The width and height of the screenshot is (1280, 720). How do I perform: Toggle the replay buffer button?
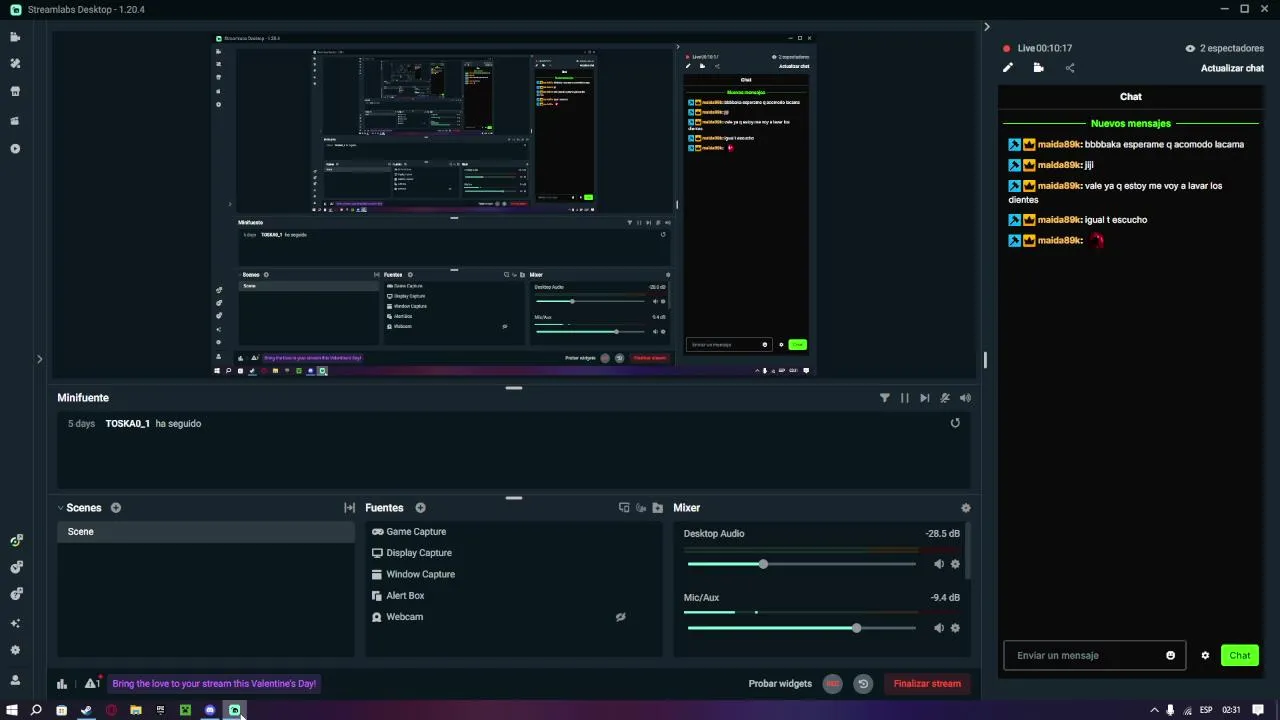tap(863, 684)
